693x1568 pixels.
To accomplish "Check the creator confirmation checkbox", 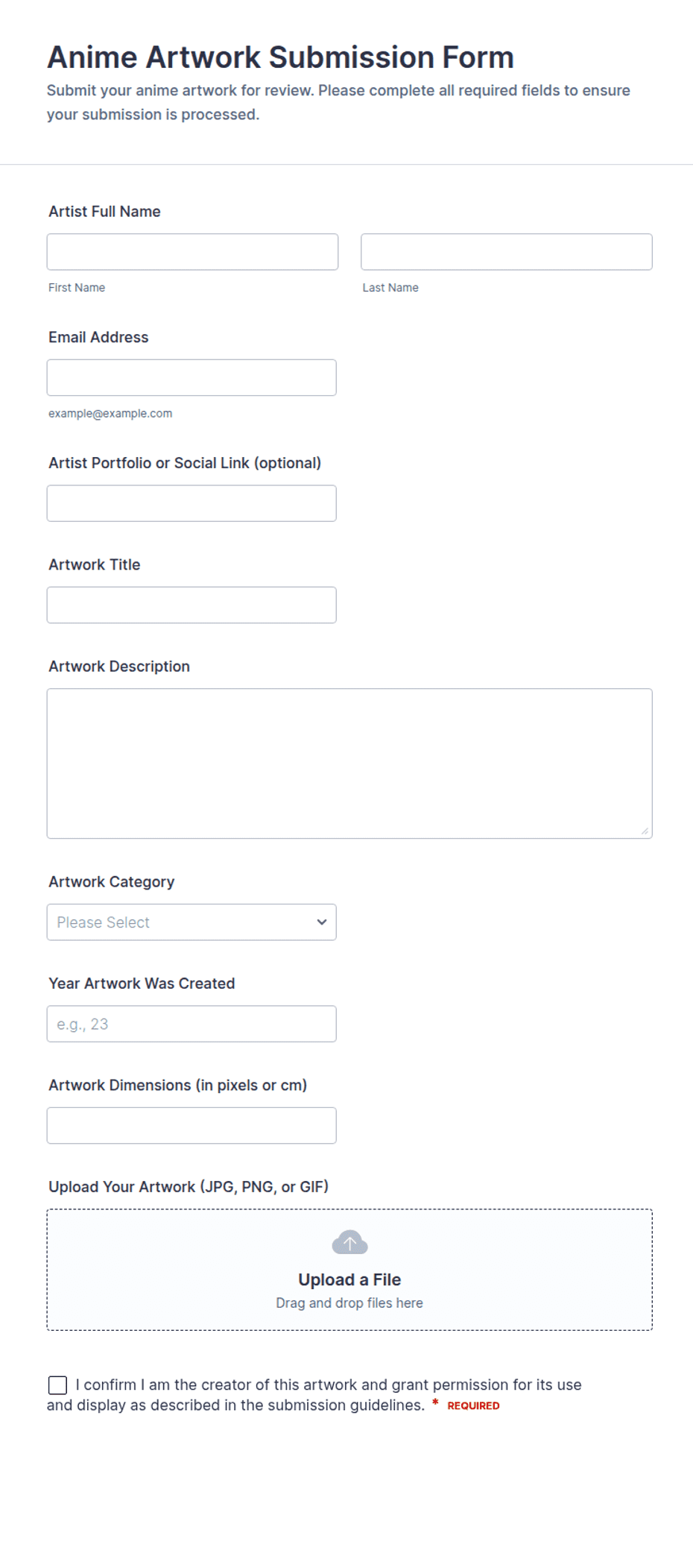I will pos(57,1385).
